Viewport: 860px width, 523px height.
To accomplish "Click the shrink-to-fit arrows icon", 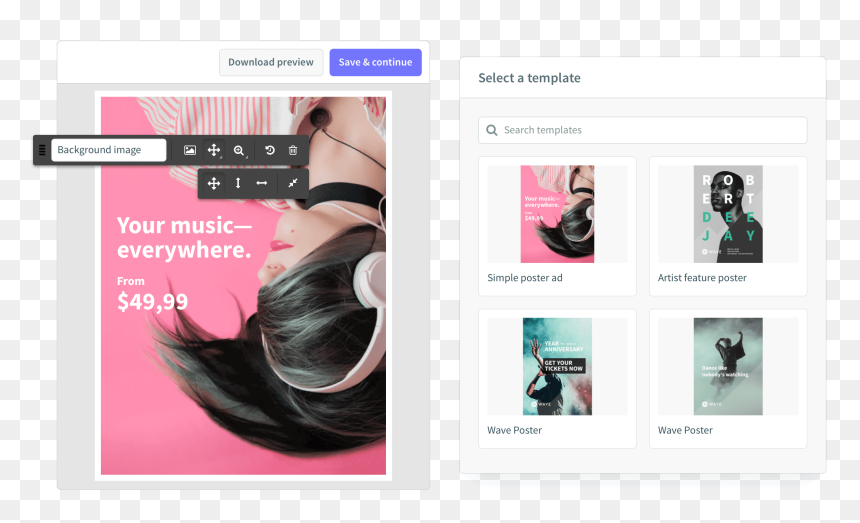I will [x=293, y=183].
